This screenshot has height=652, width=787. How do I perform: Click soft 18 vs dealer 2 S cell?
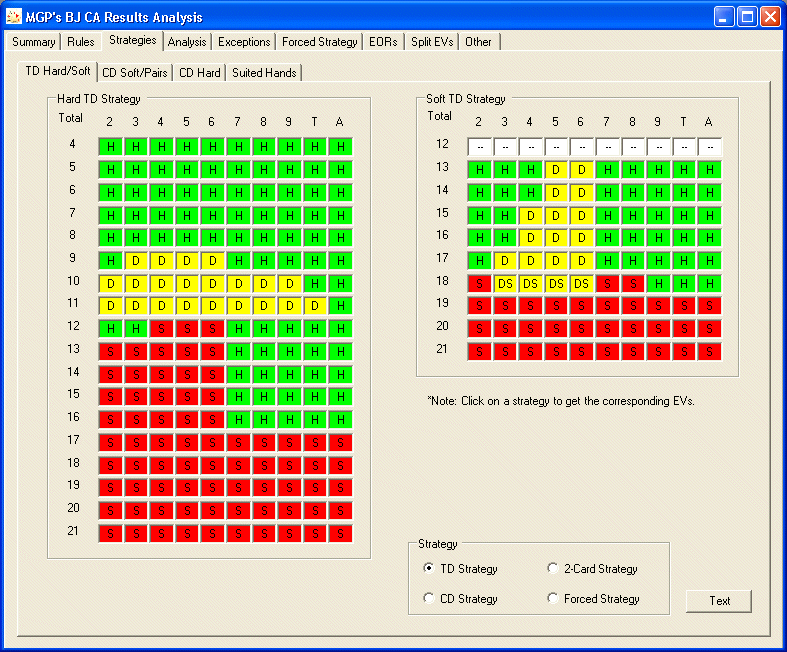(x=479, y=284)
